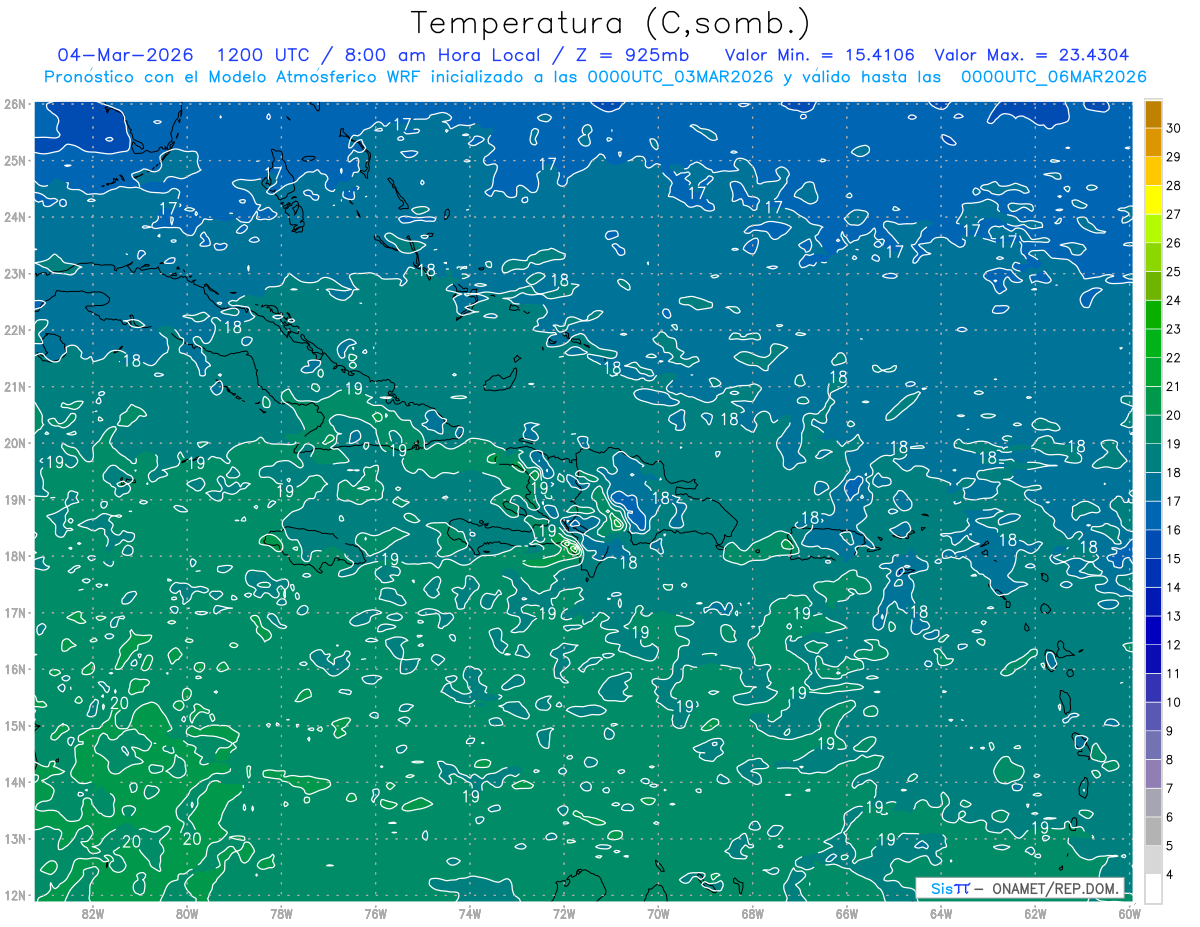Click the valid-until time '0000UTC_06MAR2026'
The height and width of the screenshot is (927, 1200).
click(x=1053, y=77)
